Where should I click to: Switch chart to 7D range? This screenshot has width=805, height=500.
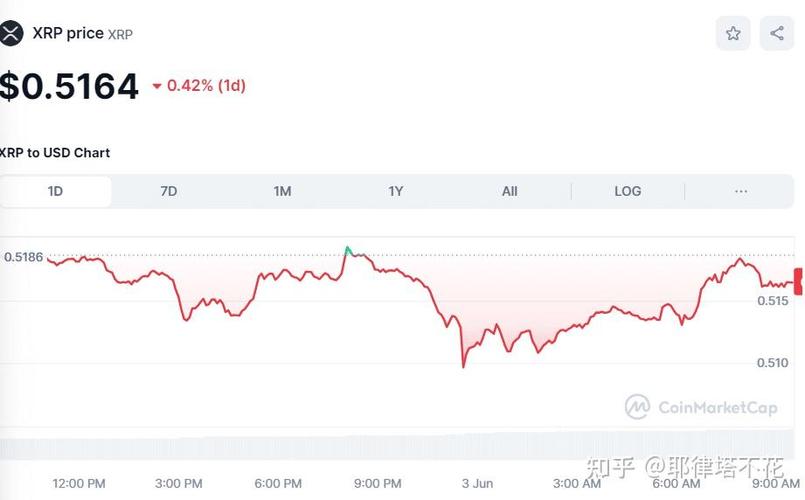click(168, 191)
